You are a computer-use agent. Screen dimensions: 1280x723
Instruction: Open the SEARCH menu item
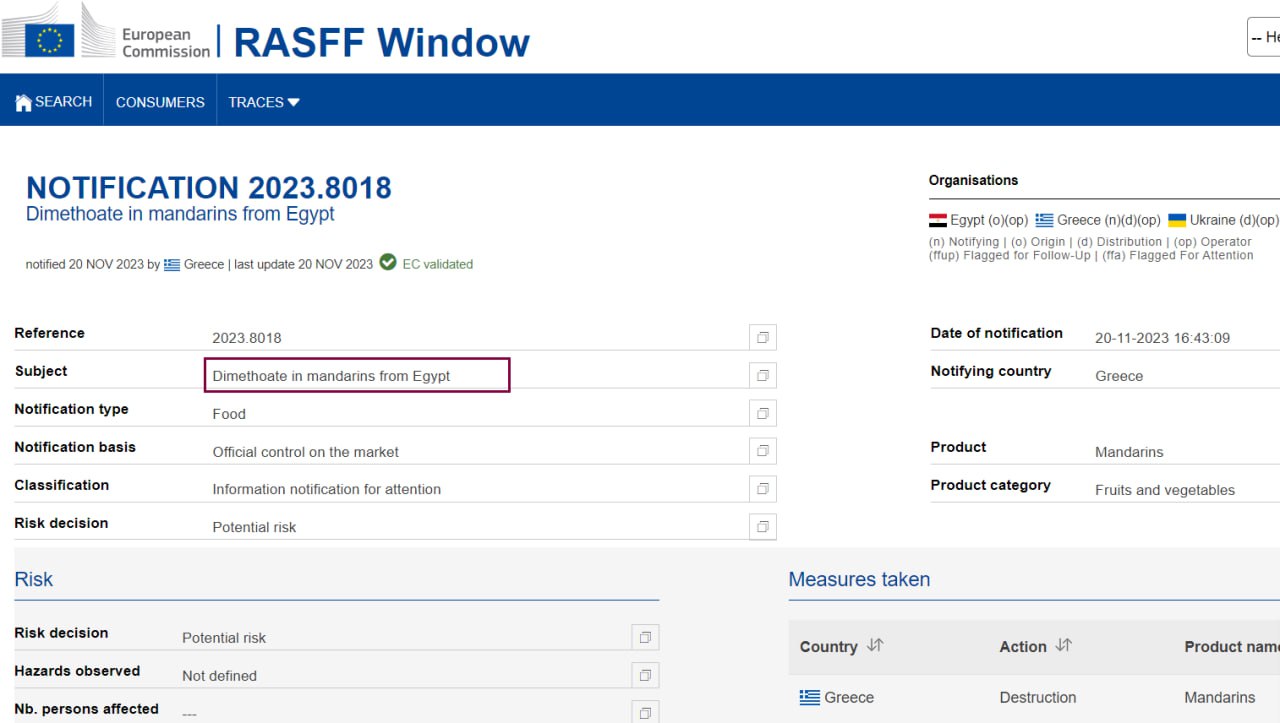pos(63,102)
